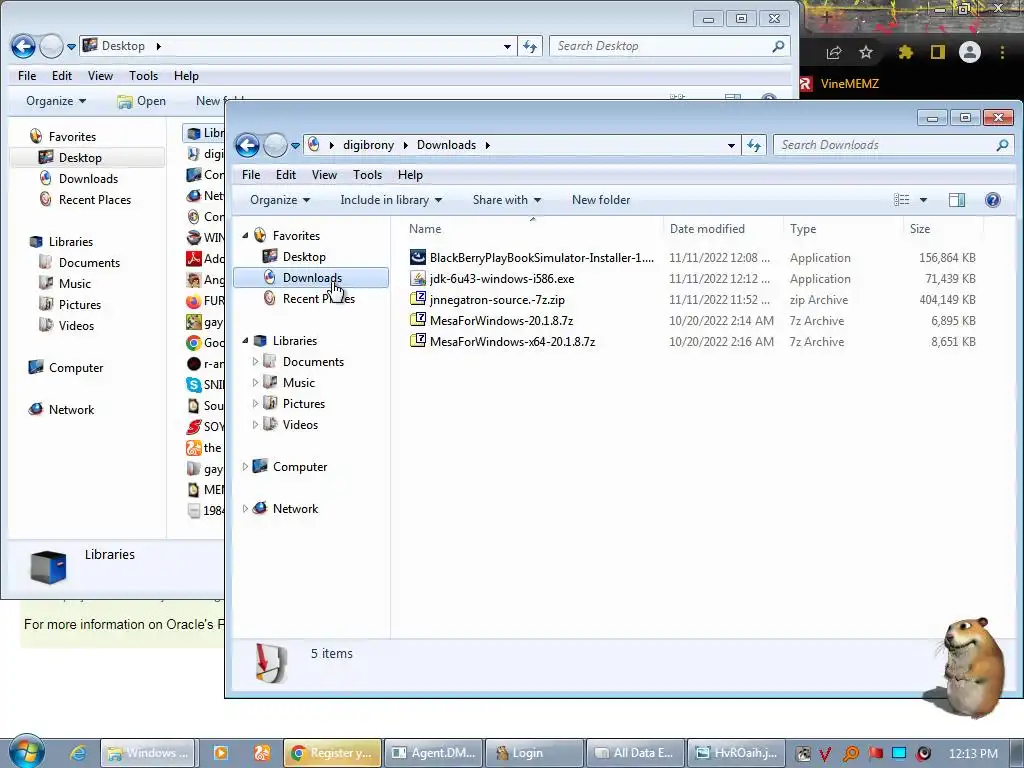Go back in the Downloads window

click(248, 145)
